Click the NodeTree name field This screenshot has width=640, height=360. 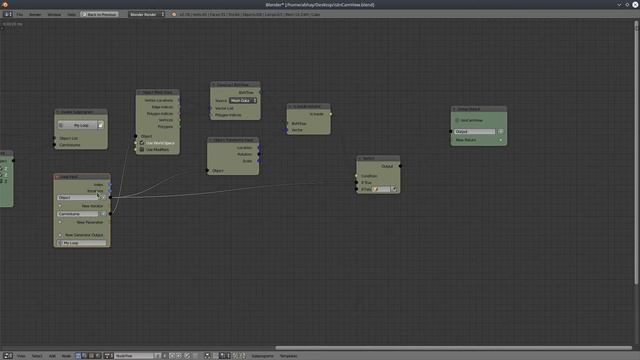(134, 356)
